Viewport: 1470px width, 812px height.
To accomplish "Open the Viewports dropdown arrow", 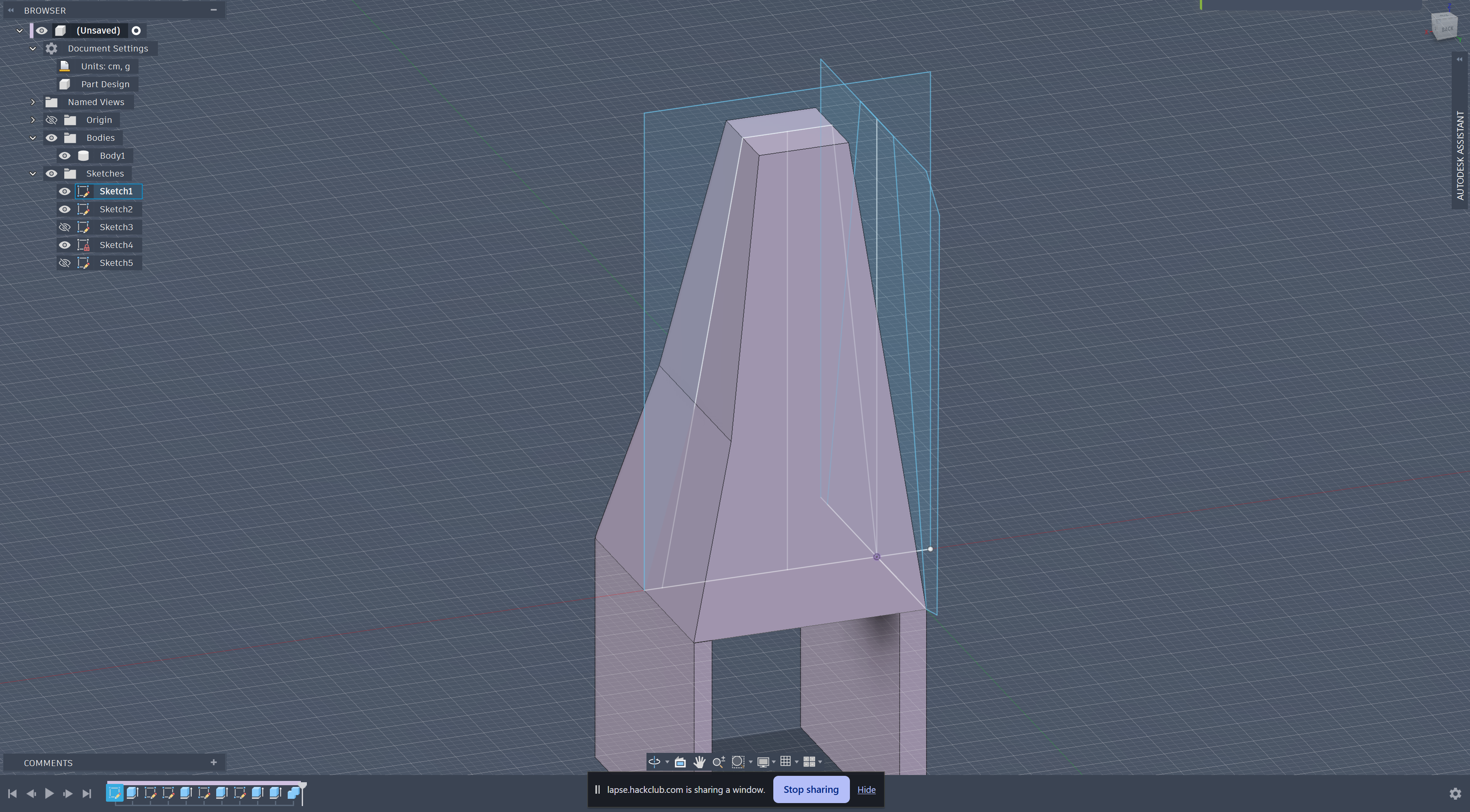I will point(820,762).
